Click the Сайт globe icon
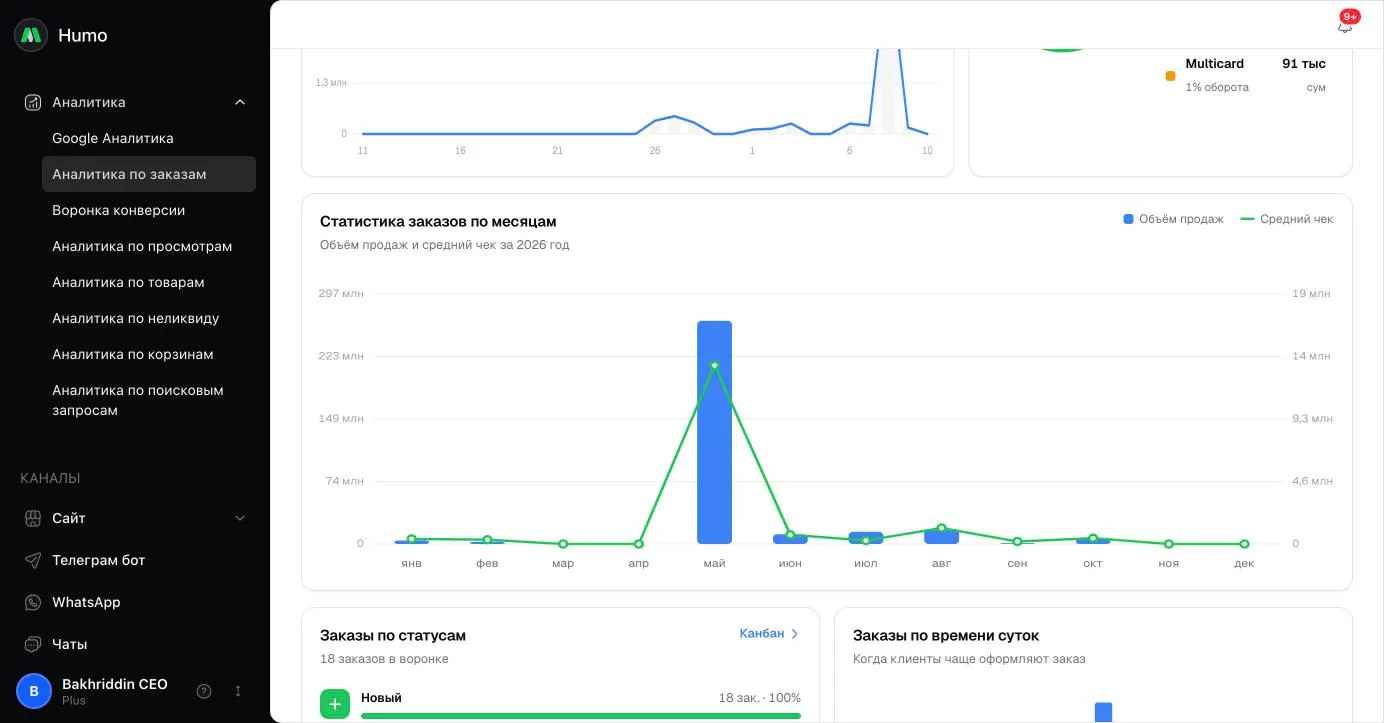The height and width of the screenshot is (723, 1384). (x=33, y=518)
